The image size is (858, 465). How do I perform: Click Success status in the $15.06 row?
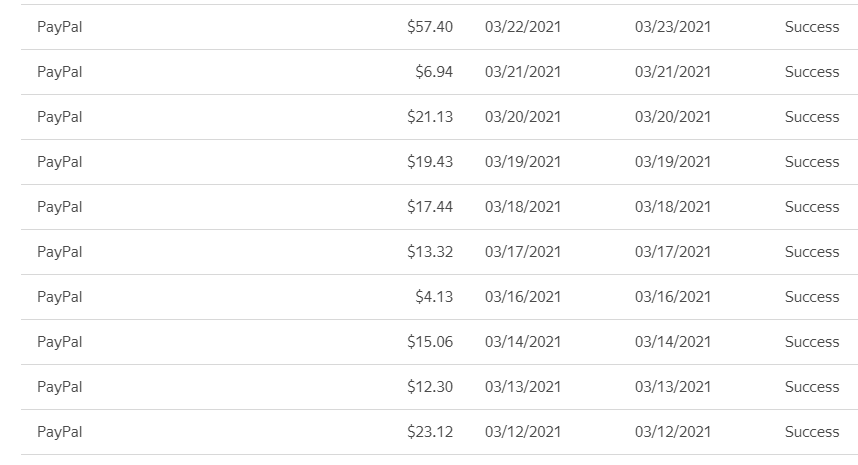coord(811,342)
